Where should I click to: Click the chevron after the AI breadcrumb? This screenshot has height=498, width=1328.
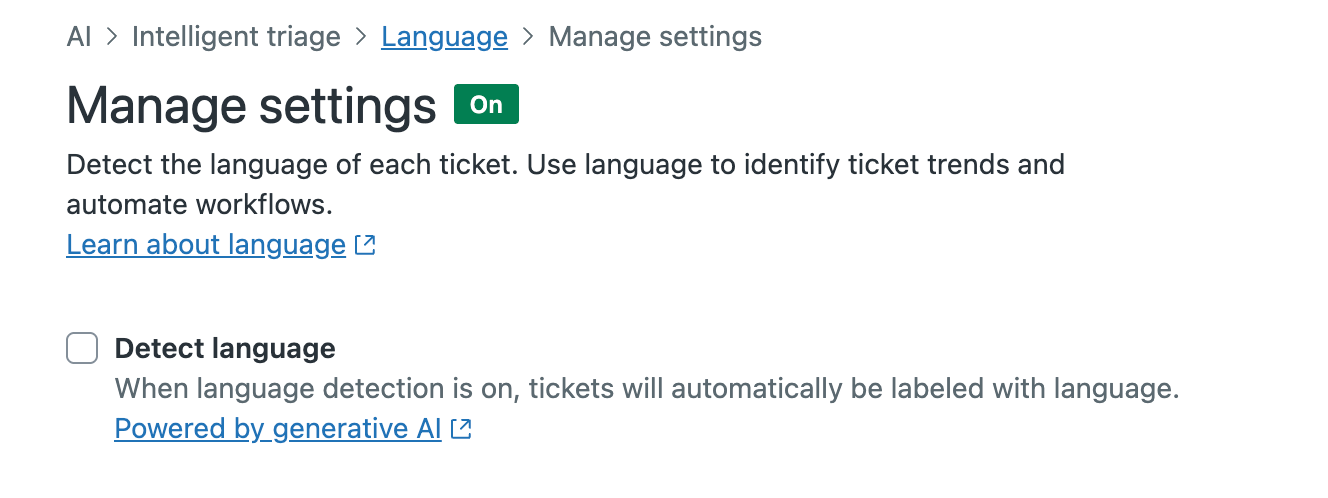(112, 37)
